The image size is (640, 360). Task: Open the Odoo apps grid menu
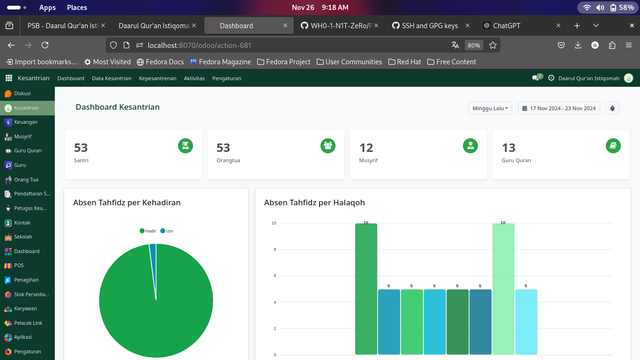pyautogui.click(x=9, y=78)
